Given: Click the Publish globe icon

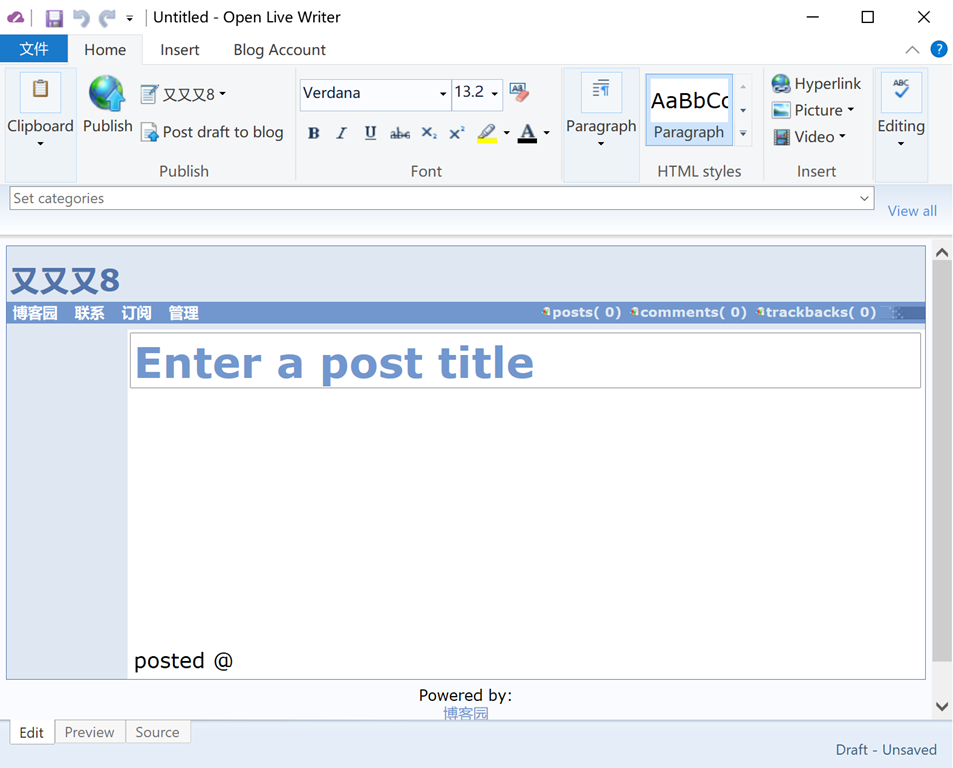Looking at the screenshot, I should coord(107,94).
